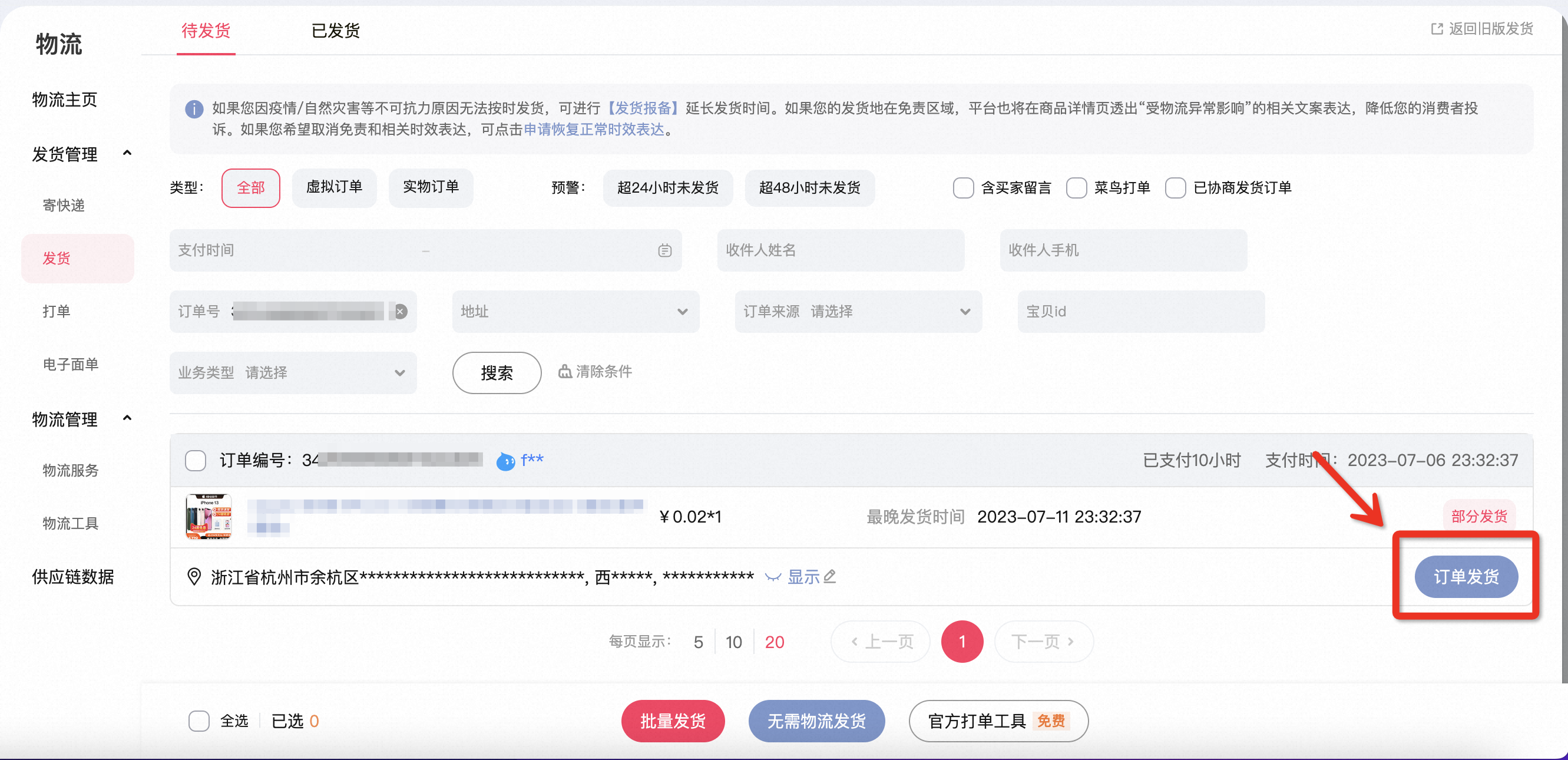Show 20 items per page
The height and width of the screenshot is (760, 1568).
[774, 643]
